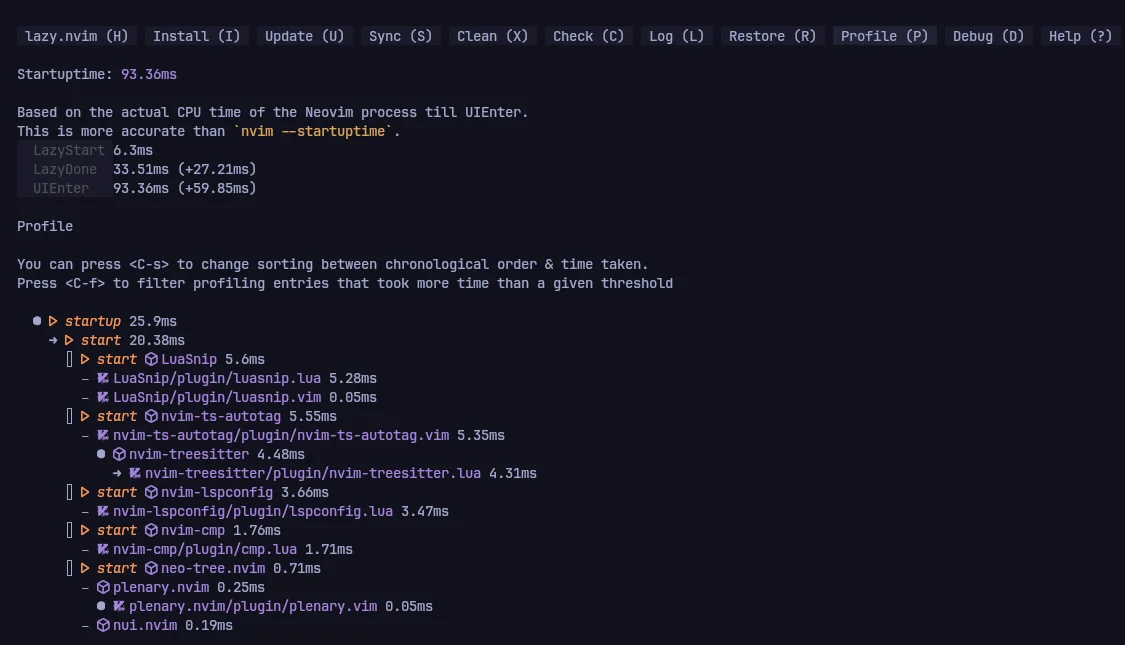Click the 33.51ms (+27.21ms) timing
This screenshot has height=645, width=1125.
[x=184, y=169]
